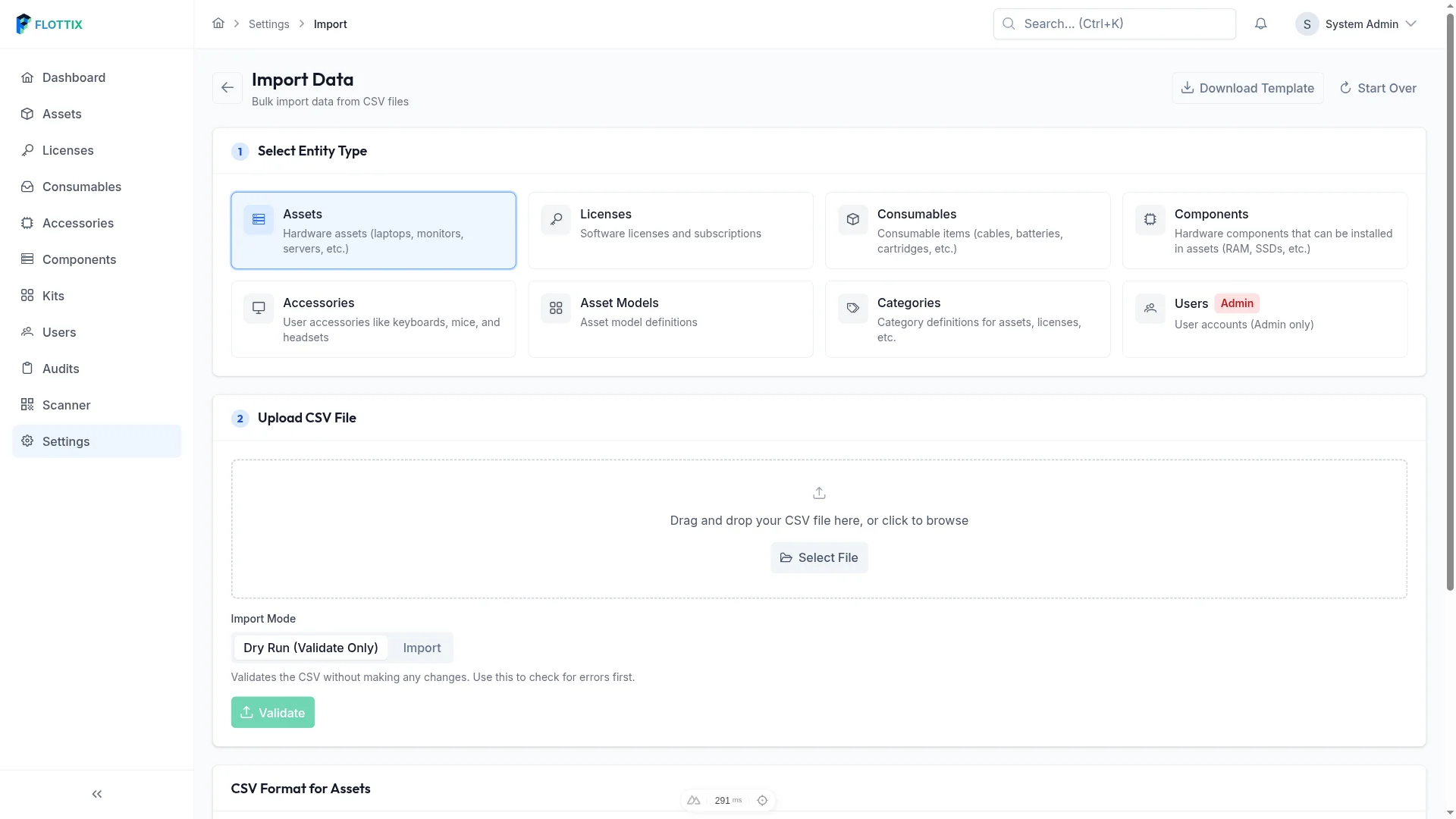Click the Users card people icon
This screenshot has height=819, width=1456.
[x=1150, y=308]
